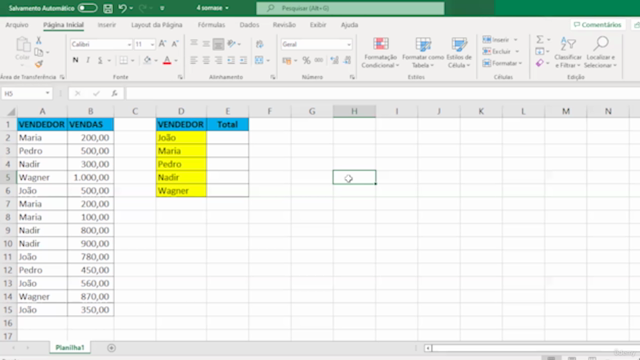Open Formatação Condicional menu
This screenshot has width=640, height=360.
(x=380, y=52)
